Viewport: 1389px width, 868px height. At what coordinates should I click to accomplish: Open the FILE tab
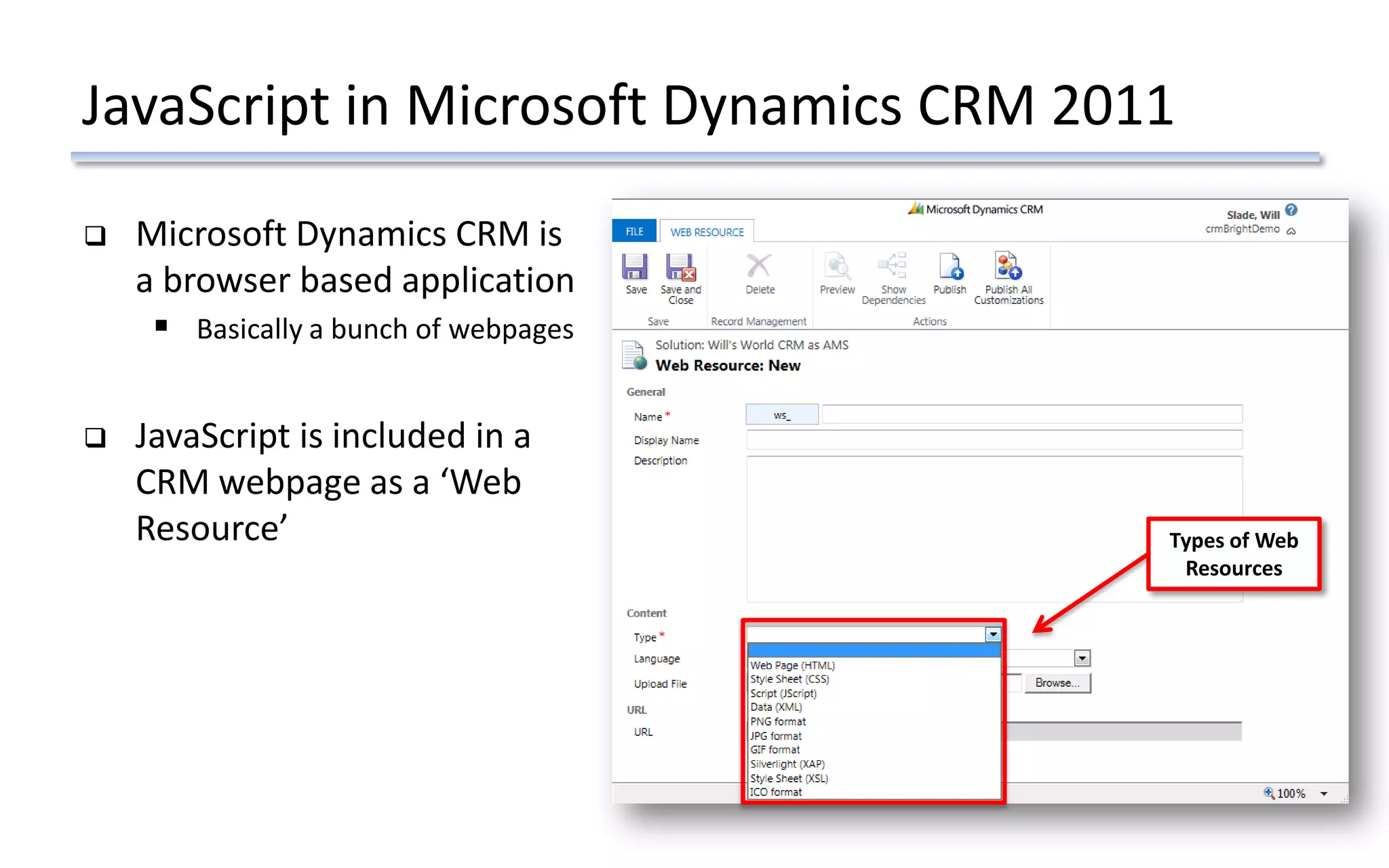634,231
